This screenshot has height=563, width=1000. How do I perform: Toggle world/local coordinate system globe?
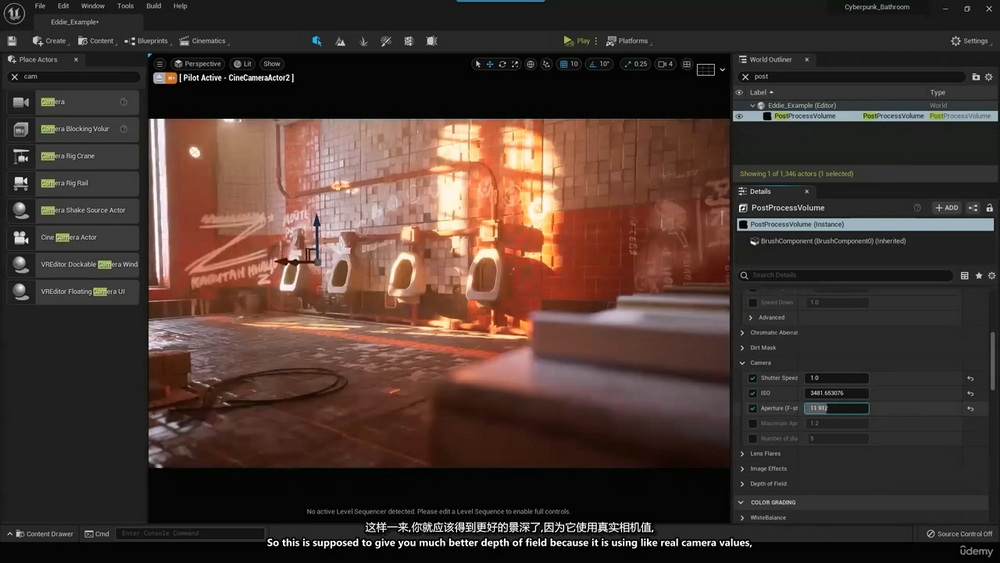tap(530, 64)
